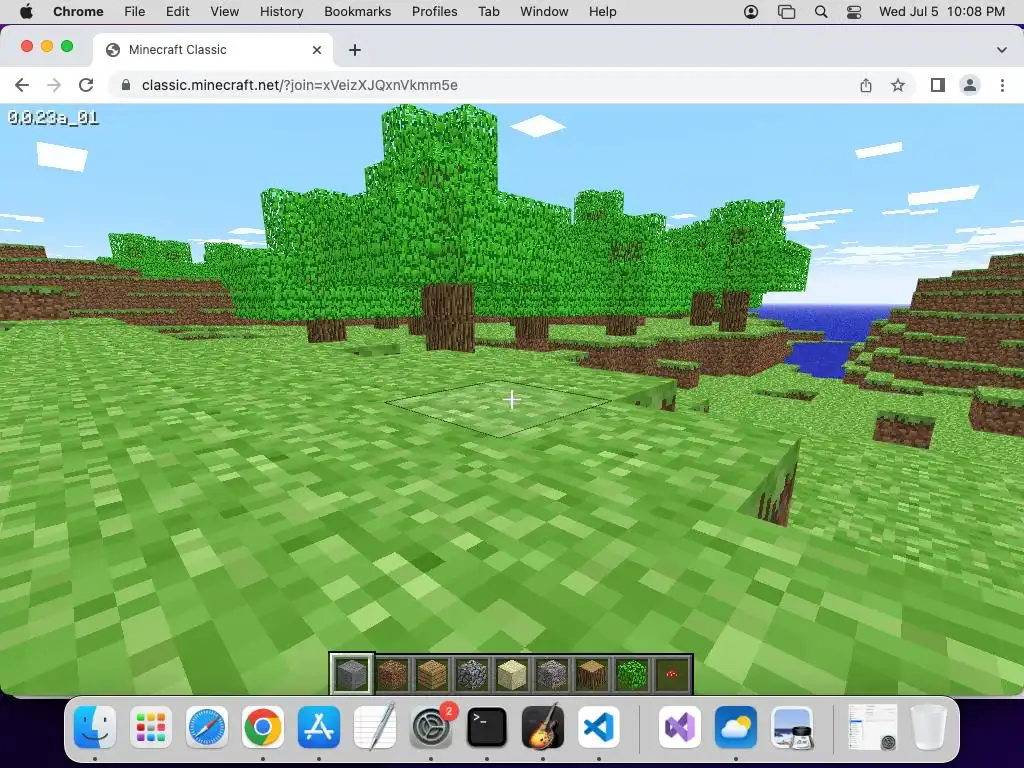Screen dimensions: 1024x768
Task: Restore the minimized window in the Dock
Action: [x=872, y=727]
